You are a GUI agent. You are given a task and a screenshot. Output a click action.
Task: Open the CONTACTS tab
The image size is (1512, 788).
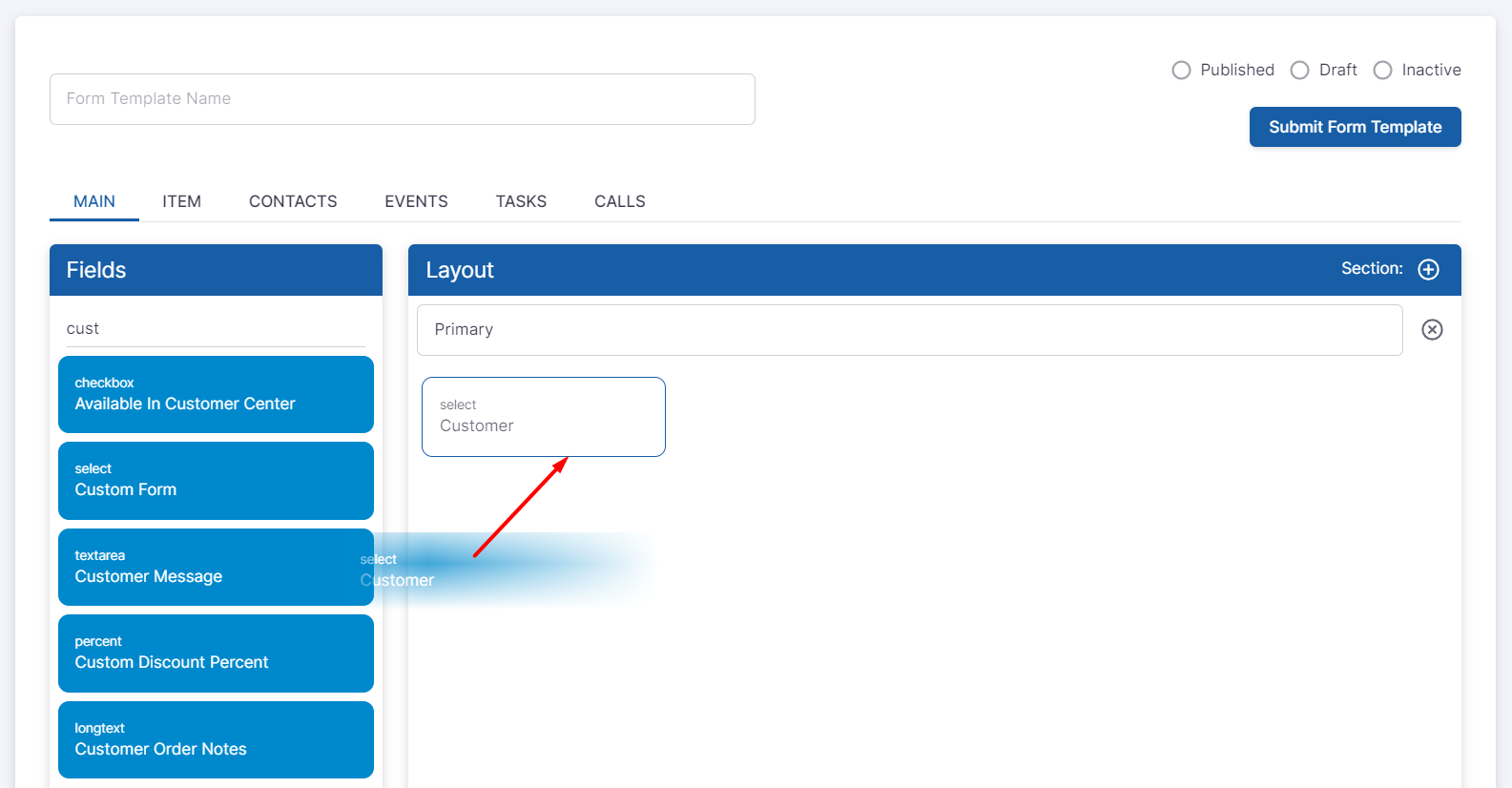point(293,201)
